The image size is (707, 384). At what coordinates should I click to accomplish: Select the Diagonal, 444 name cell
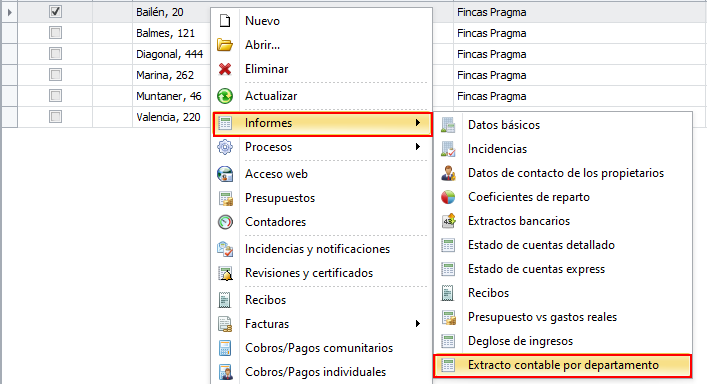pyautogui.click(x=170, y=54)
